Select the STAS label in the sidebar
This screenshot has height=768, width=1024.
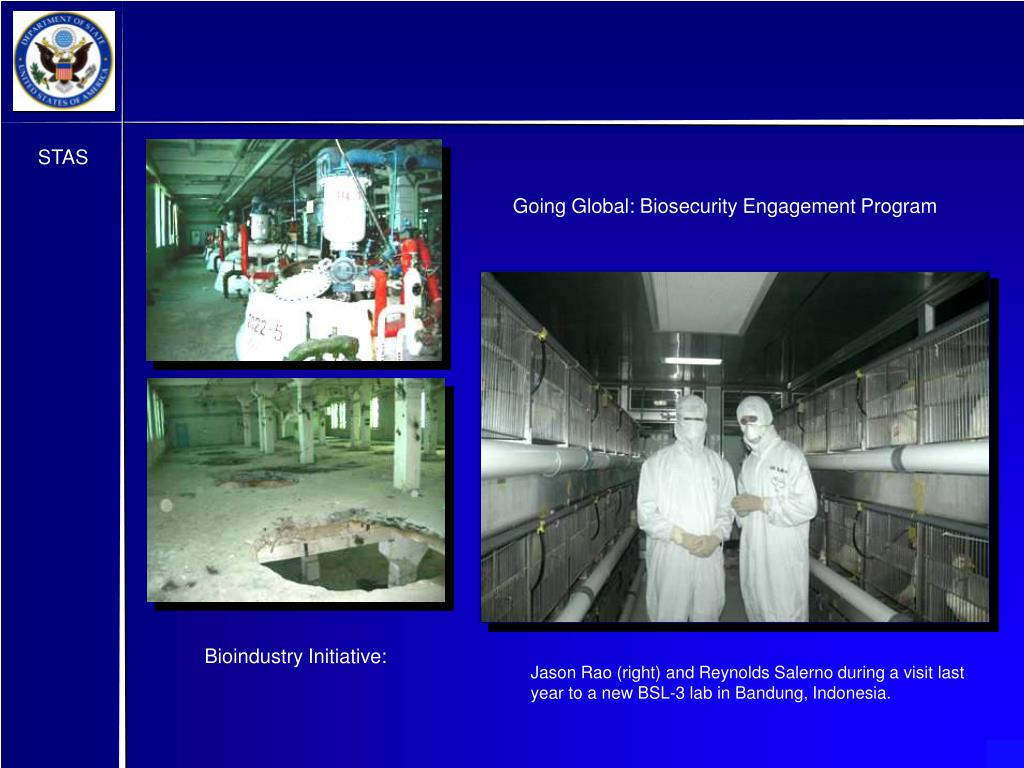point(63,157)
